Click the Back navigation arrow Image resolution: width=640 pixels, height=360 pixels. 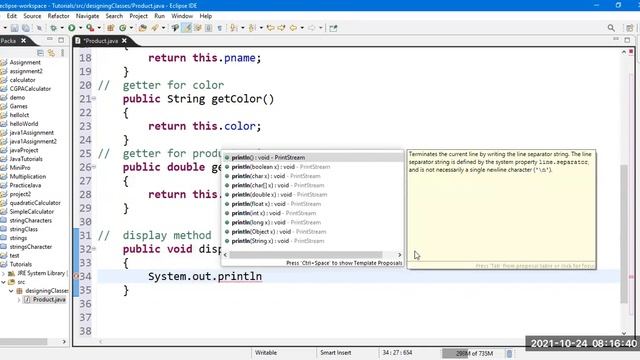click(293, 28)
